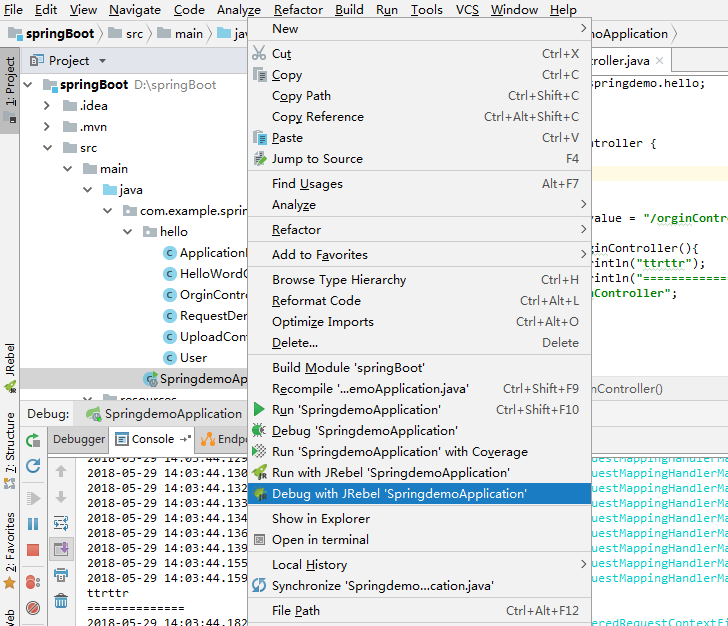Open the 7: Structure side panel
The width and height of the screenshot is (728, 626).
[x=10, y=450]
